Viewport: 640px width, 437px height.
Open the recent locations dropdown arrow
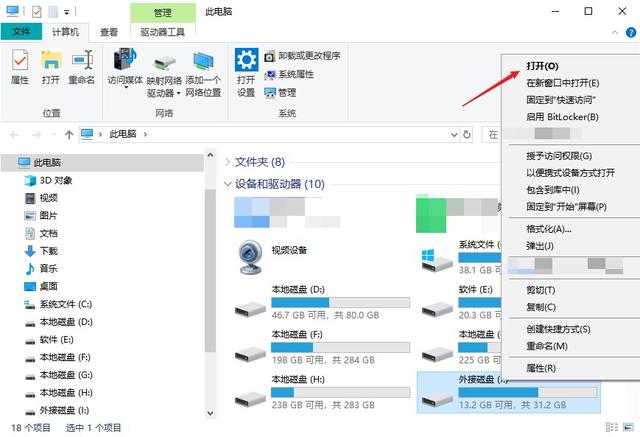(53, 135)
